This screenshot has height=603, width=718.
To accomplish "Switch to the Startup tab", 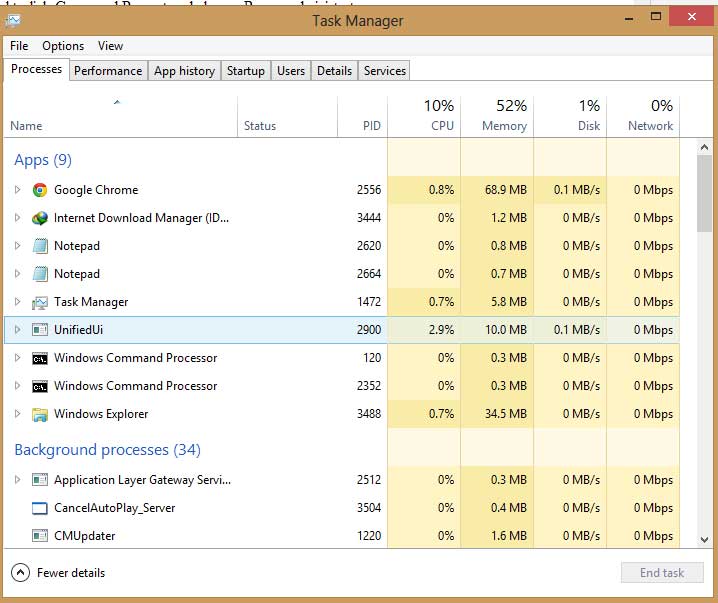I will click(246, 71).
